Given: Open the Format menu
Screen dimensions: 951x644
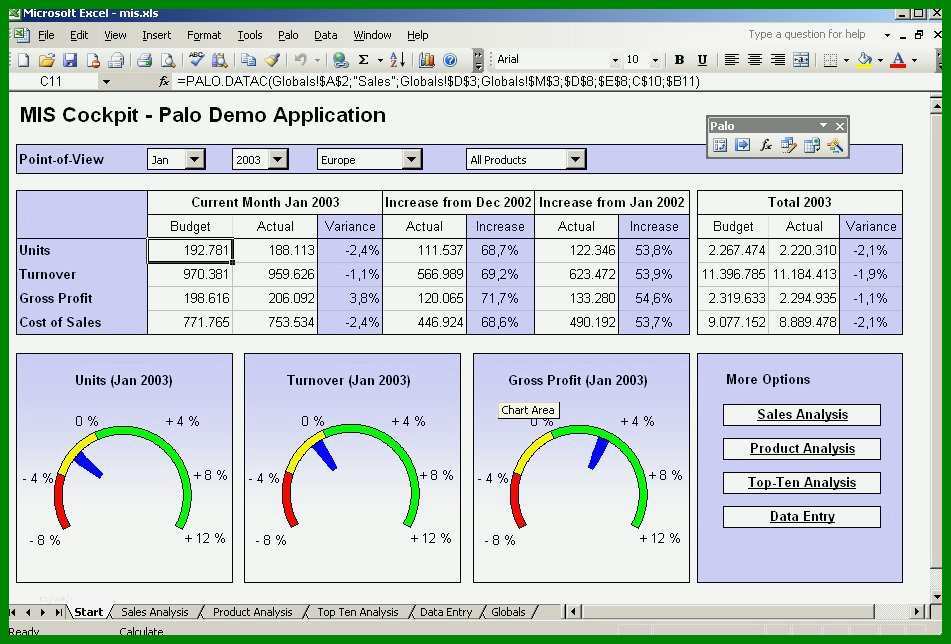Looking at the screenshot, I should (x=204, y=35).
